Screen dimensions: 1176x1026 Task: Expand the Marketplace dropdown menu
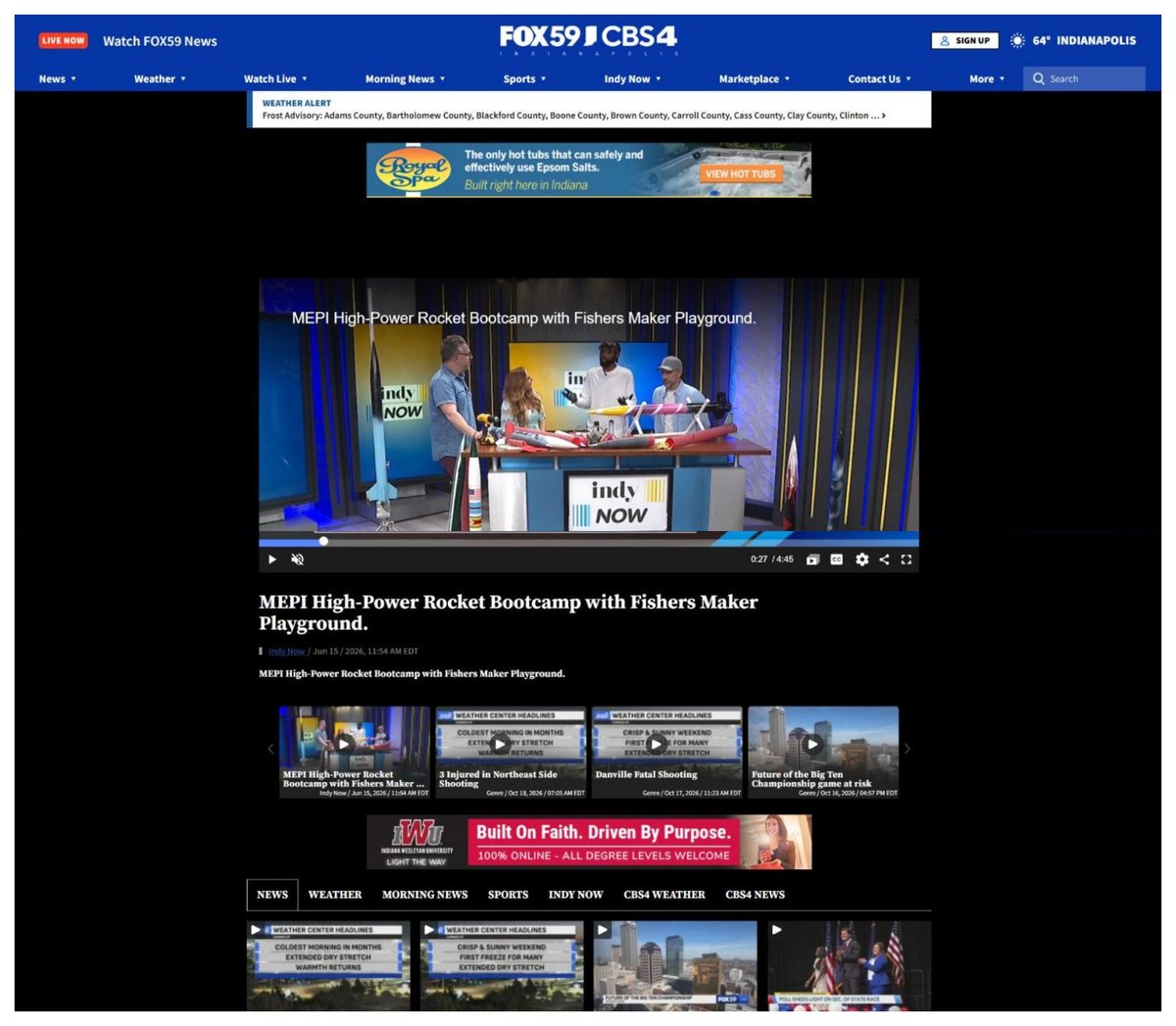point(755,78)
